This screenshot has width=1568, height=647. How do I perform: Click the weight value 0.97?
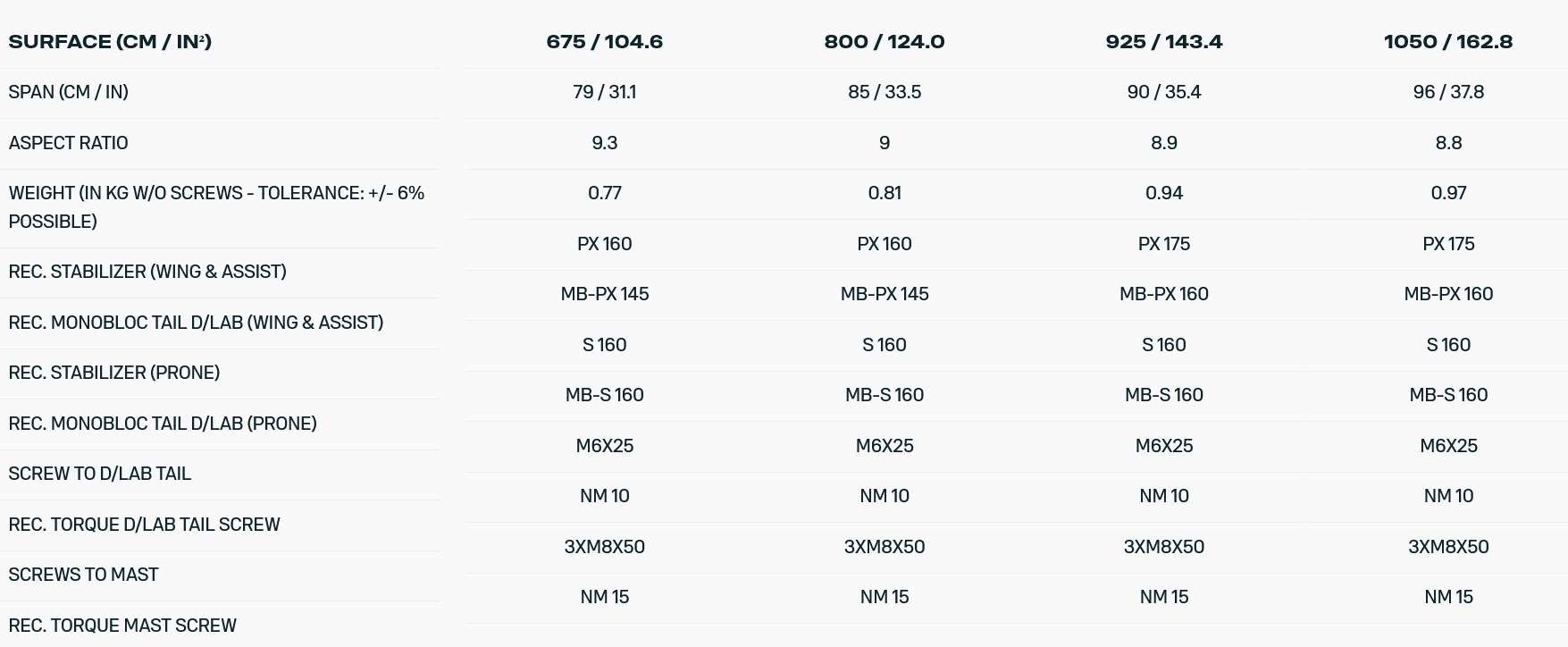click(1447, 193)
